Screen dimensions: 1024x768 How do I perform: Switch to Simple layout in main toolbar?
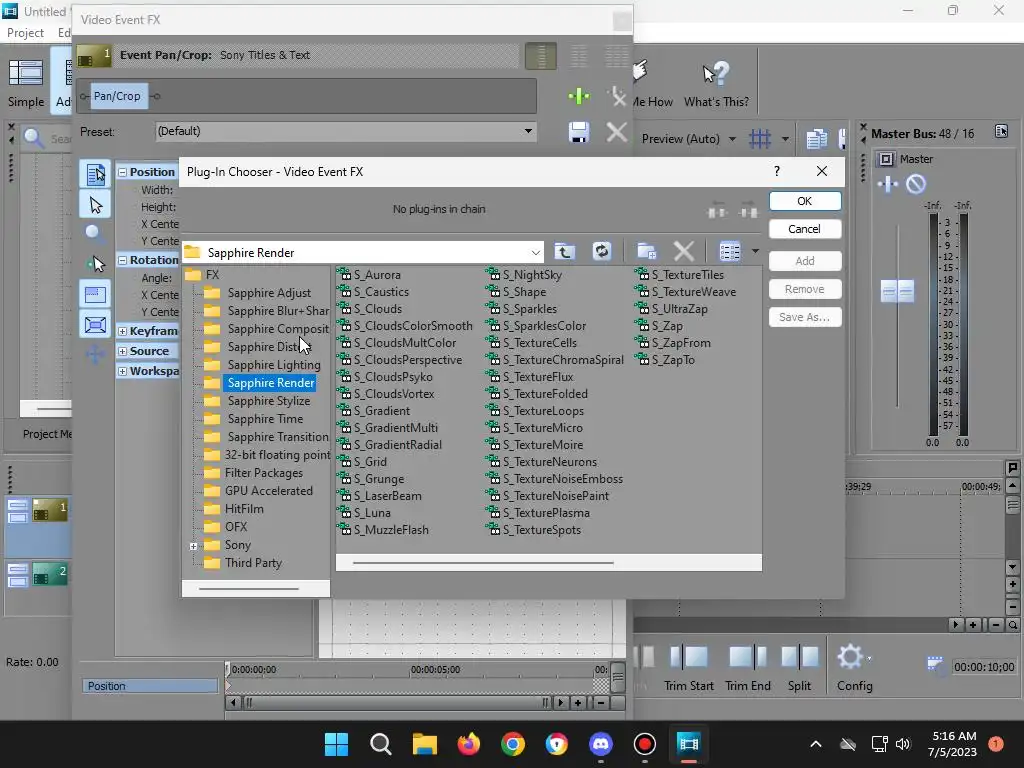(x=25, y=83)
